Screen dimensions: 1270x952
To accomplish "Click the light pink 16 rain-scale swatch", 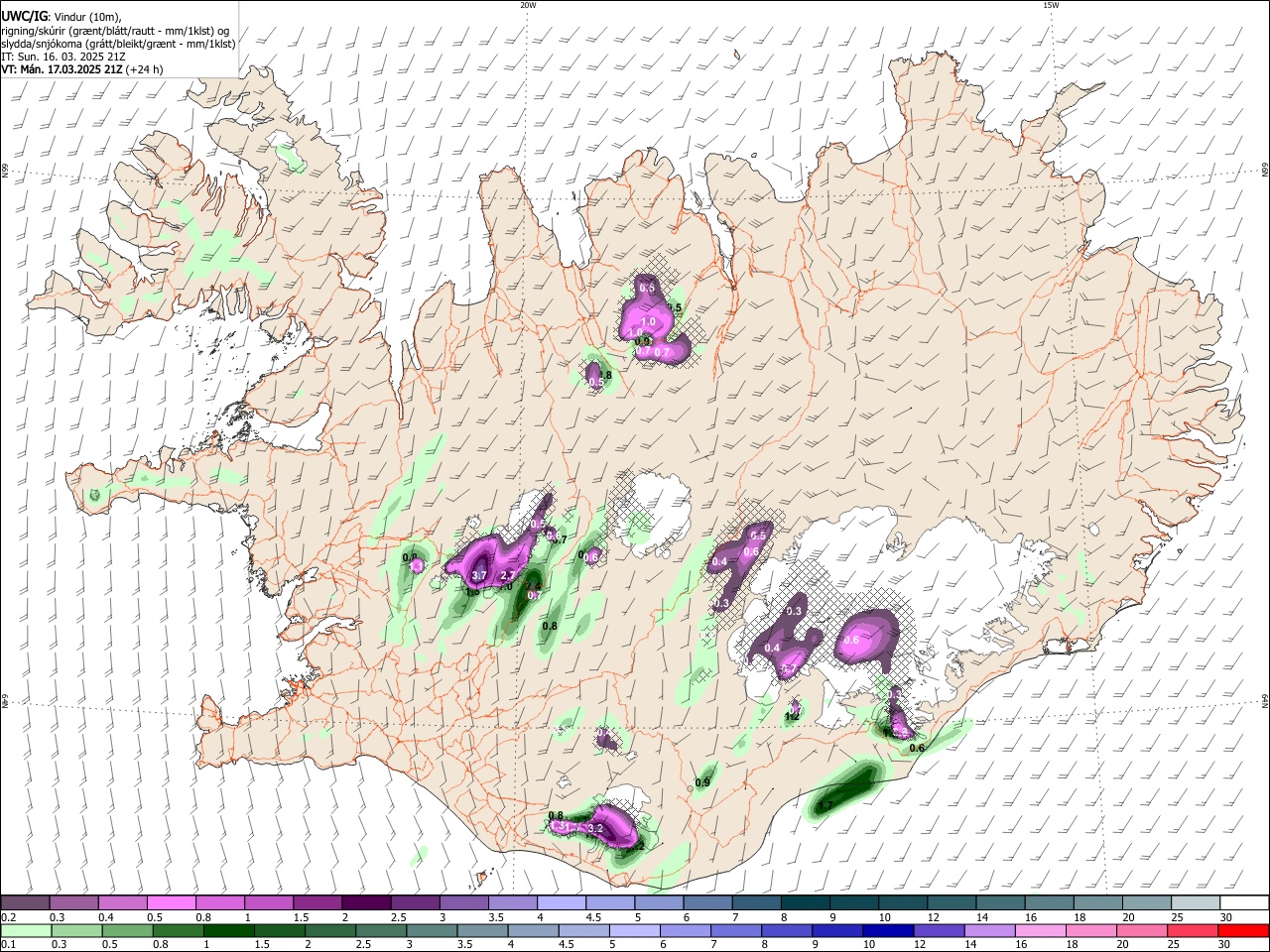I will coord(1040,930).
